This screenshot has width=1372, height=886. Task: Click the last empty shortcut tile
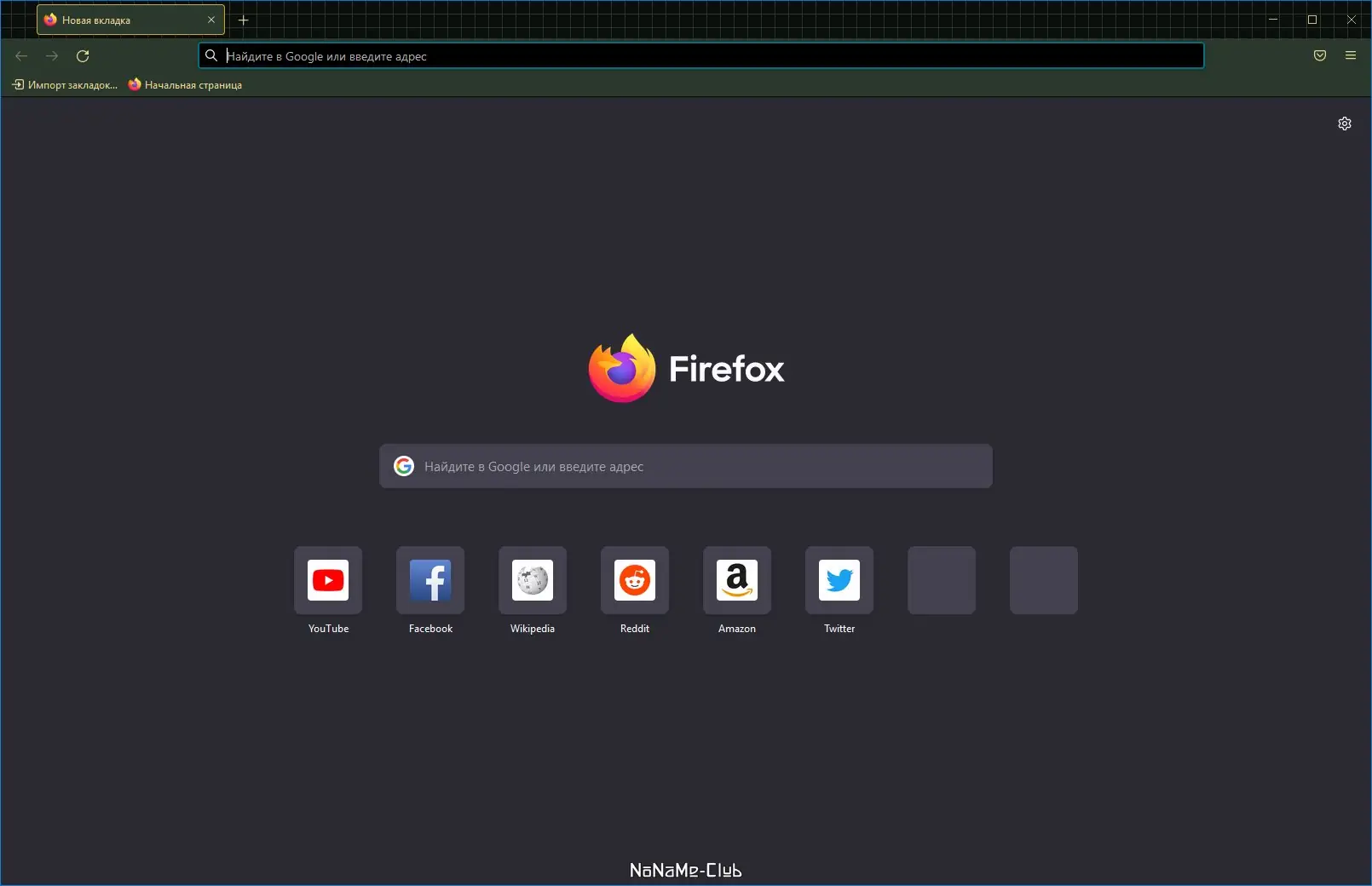pyautogui.click(x=1044, y=580)
